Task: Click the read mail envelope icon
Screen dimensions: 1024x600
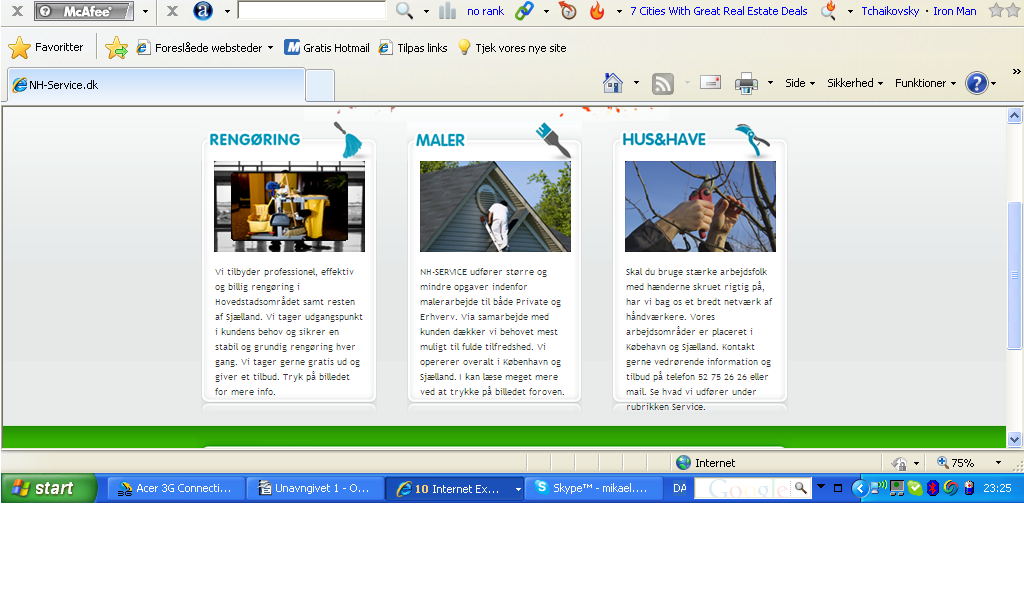Action: [x=710, y=83]
